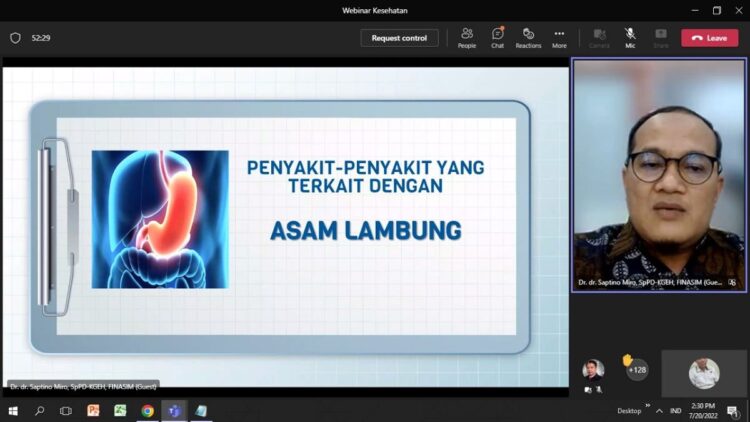Open the taskbar Search

click(40, 411)
